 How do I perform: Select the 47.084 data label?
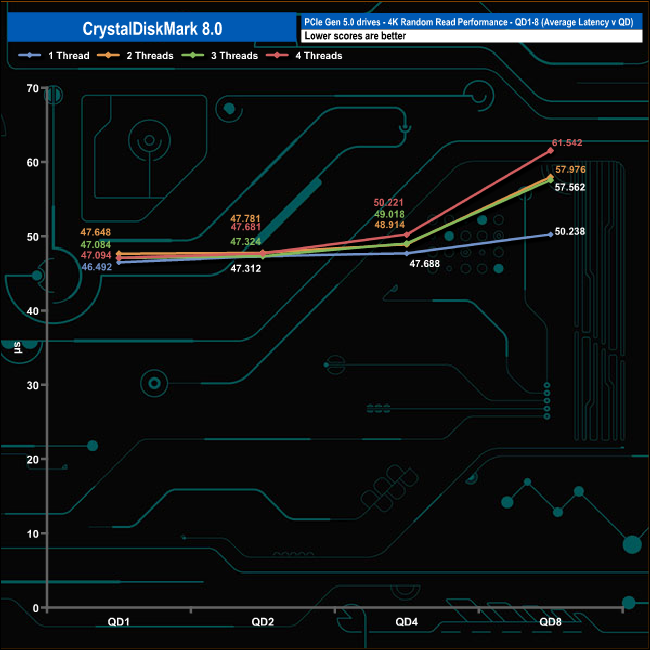95,245
